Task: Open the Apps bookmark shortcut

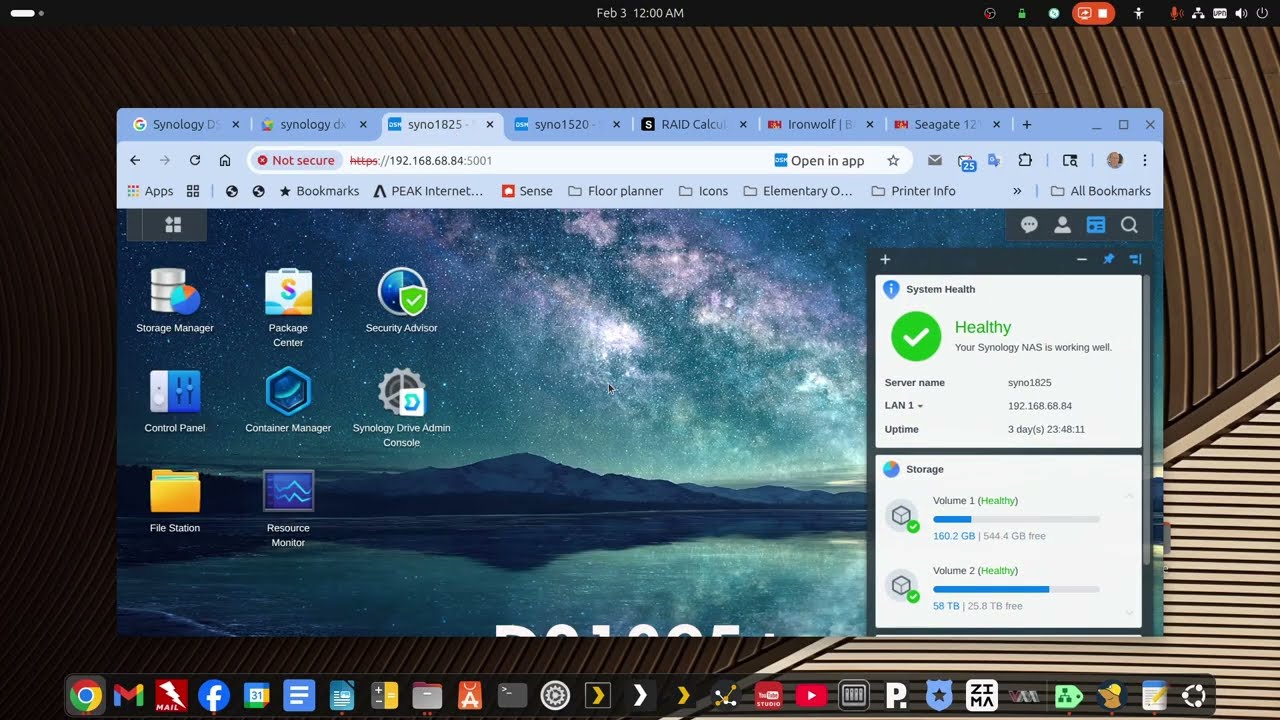Action: [150, 191]
